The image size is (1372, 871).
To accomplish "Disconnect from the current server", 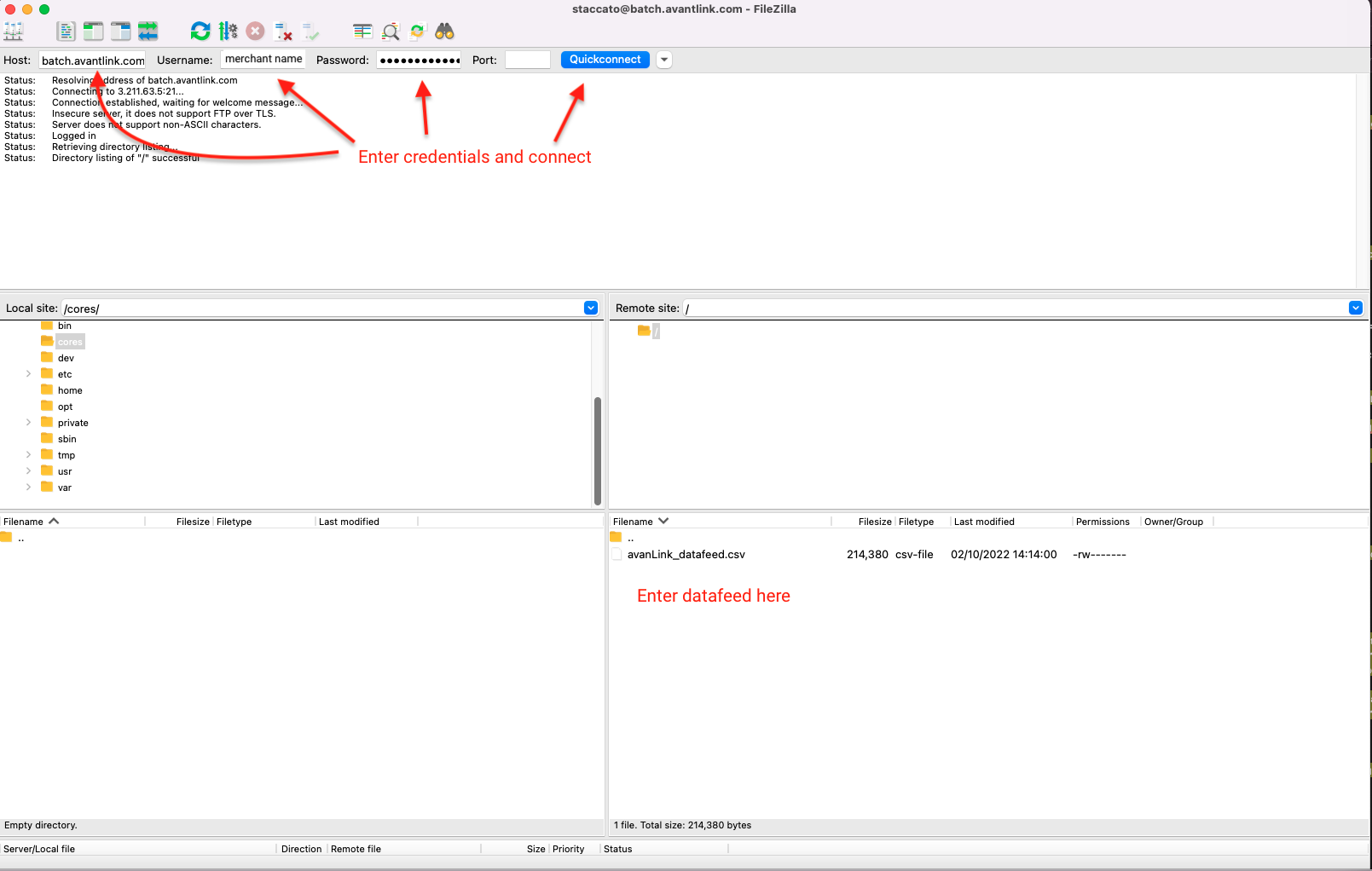I will [283, 32].
